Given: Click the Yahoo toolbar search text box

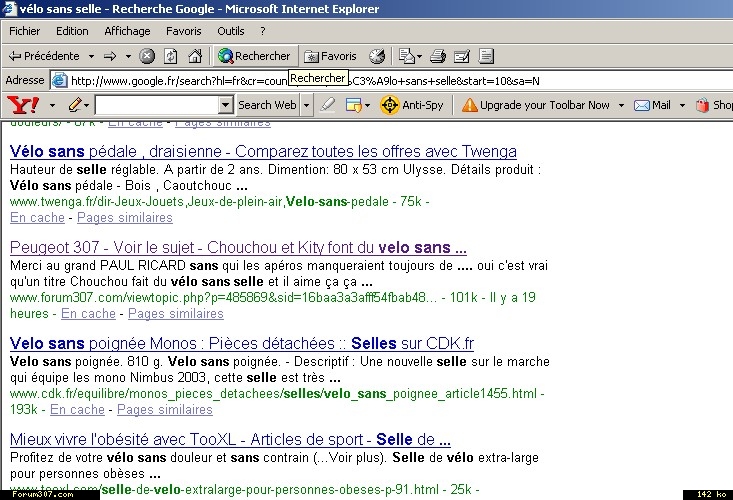Looking at the screenshot, I should click(x=157, y=105).
